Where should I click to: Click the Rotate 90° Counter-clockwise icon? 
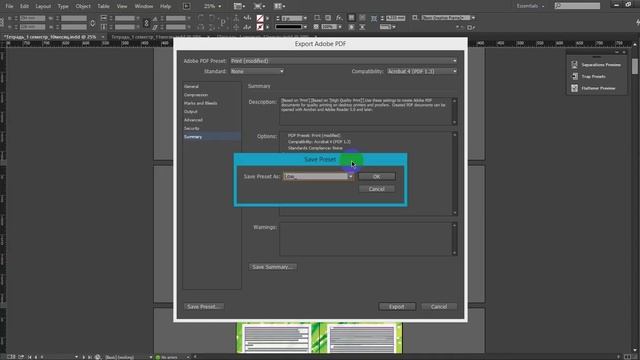coord(211,18)
